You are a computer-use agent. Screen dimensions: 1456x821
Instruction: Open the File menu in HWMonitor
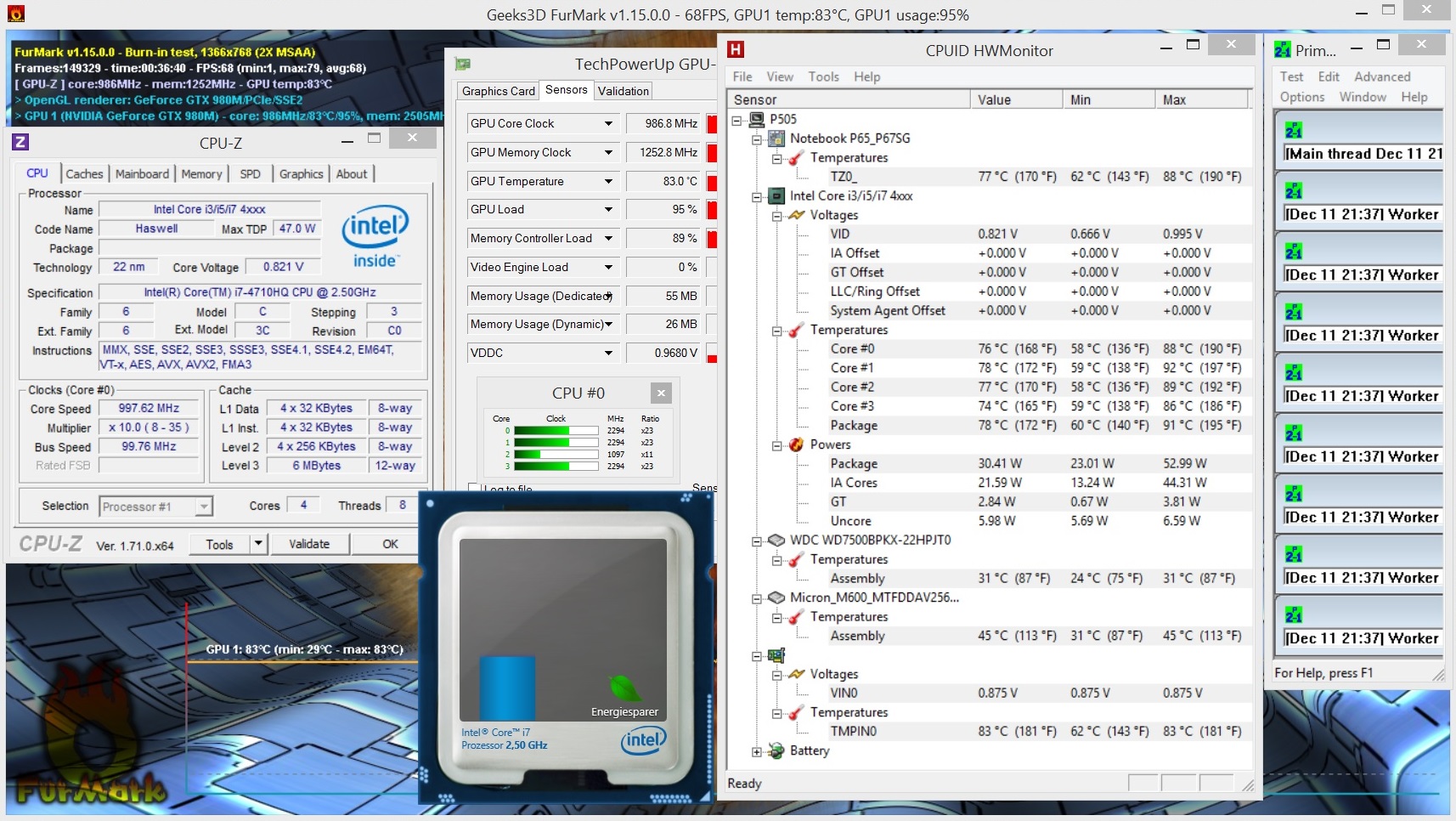(742, 76)
